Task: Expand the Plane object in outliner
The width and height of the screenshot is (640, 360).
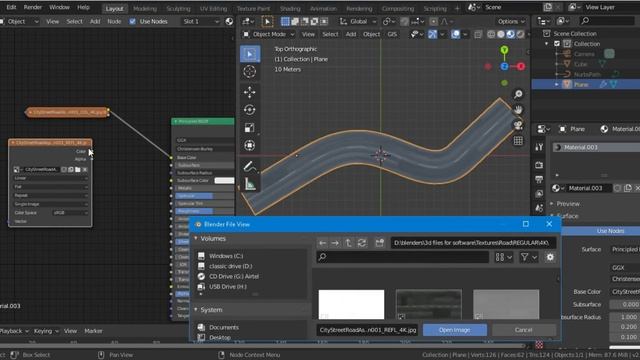Action: [x=557, y=84]
